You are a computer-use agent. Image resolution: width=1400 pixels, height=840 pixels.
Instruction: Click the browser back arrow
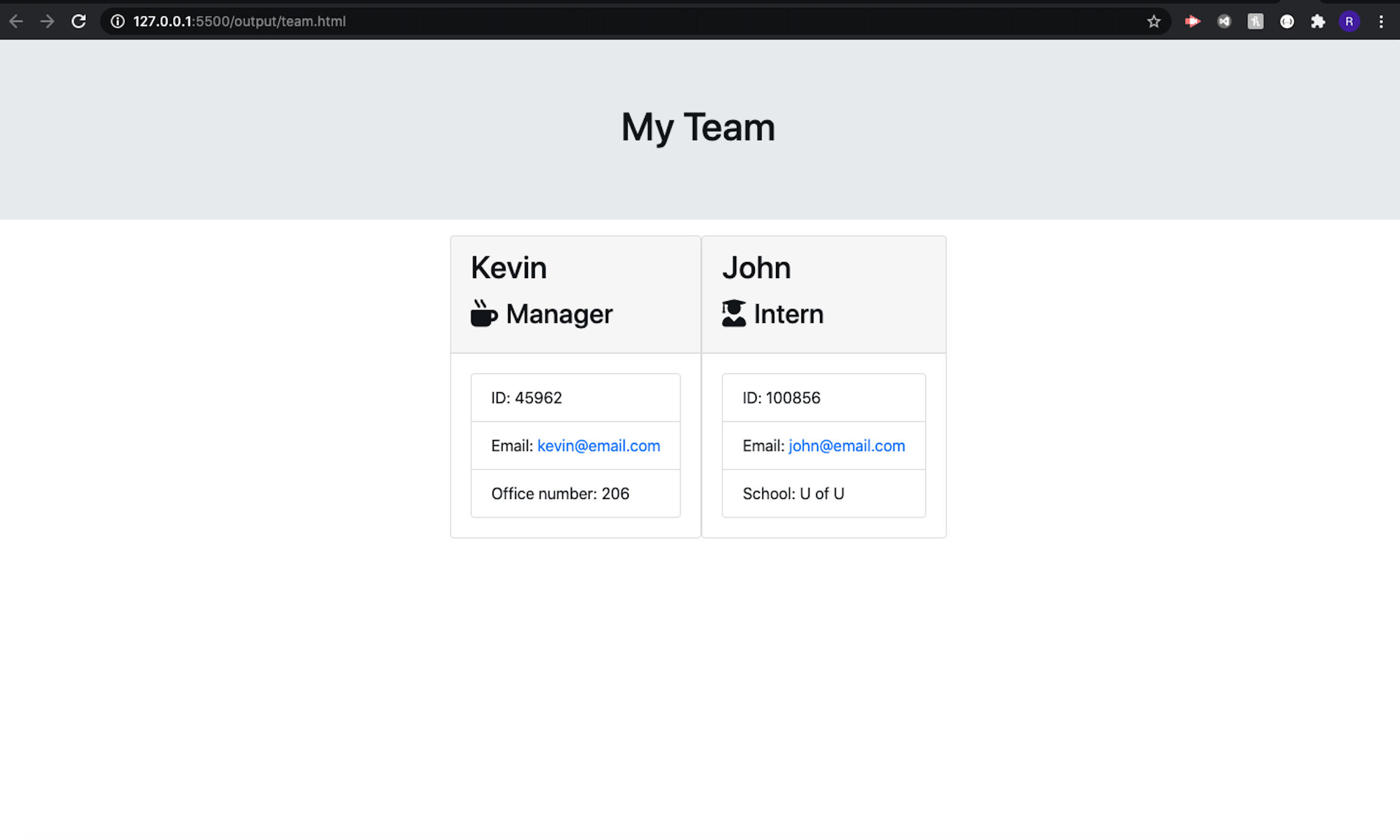coord(16,22)
